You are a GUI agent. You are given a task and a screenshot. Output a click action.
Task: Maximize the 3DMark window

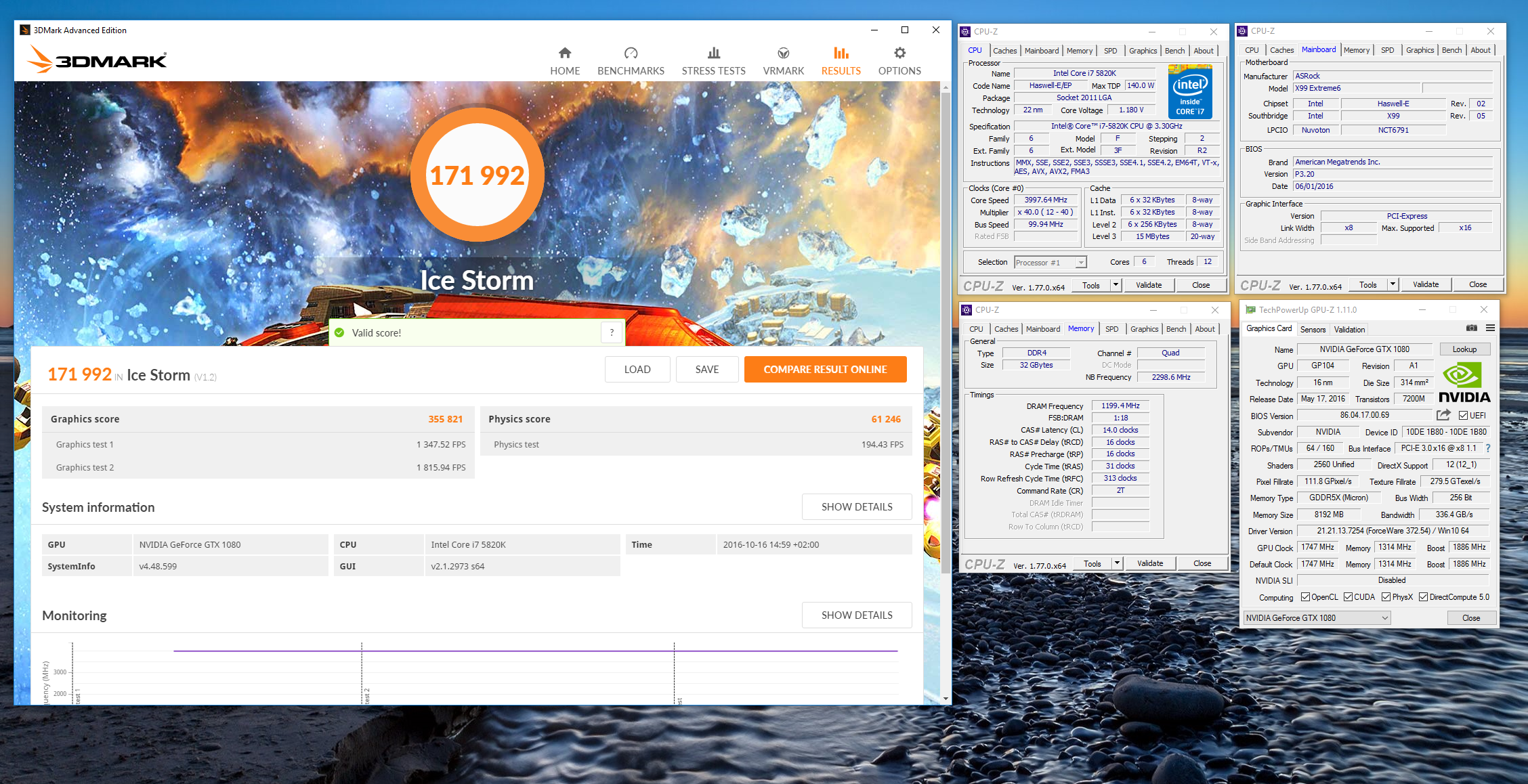pos(905,30)
